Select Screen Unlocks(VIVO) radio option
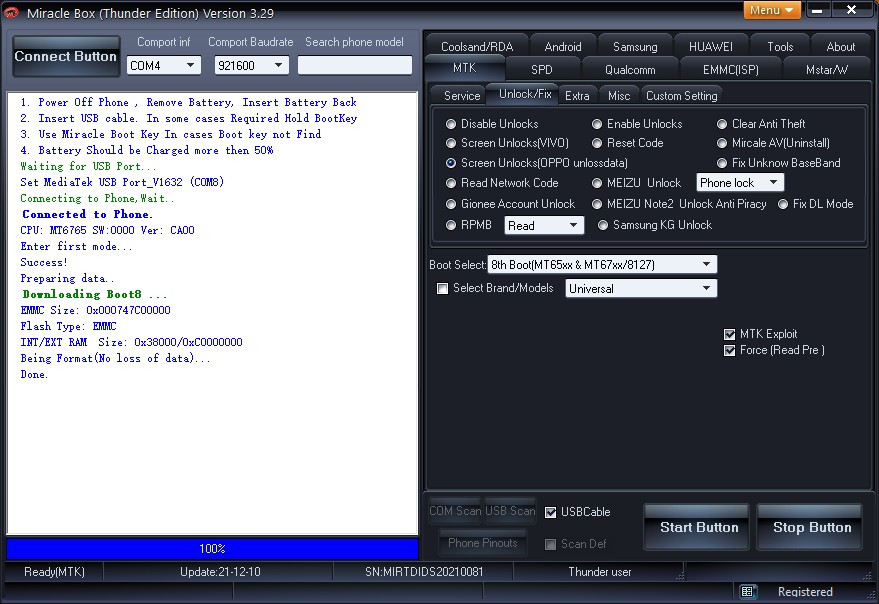 451,143
